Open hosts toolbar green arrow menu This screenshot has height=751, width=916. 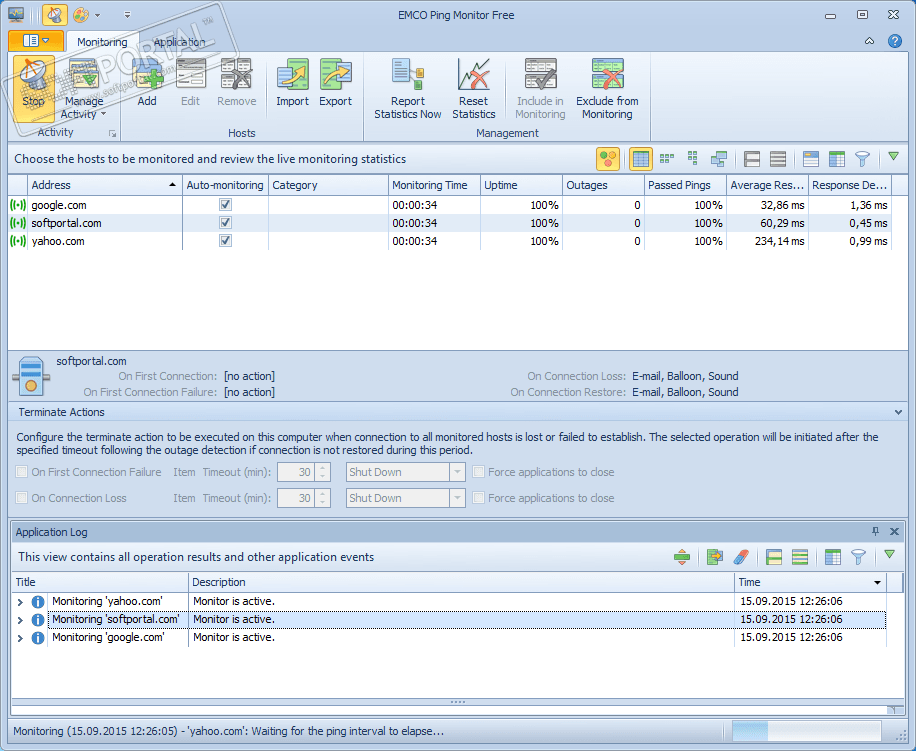[893, 157]
